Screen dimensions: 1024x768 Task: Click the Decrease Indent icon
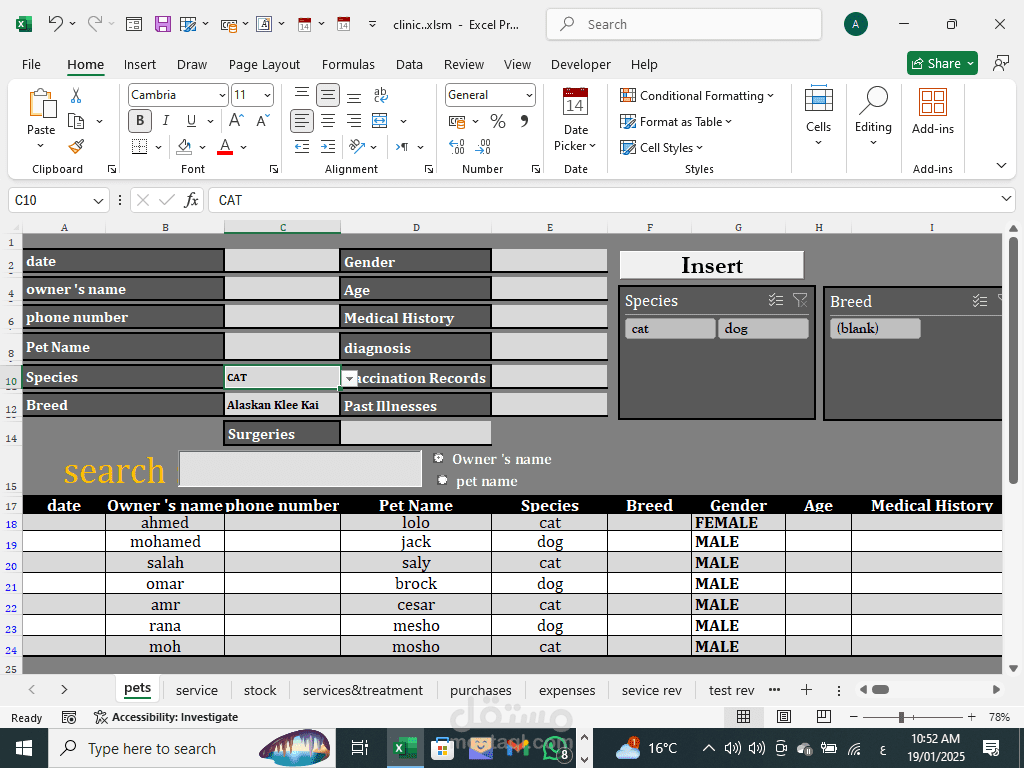coord(302,147)
